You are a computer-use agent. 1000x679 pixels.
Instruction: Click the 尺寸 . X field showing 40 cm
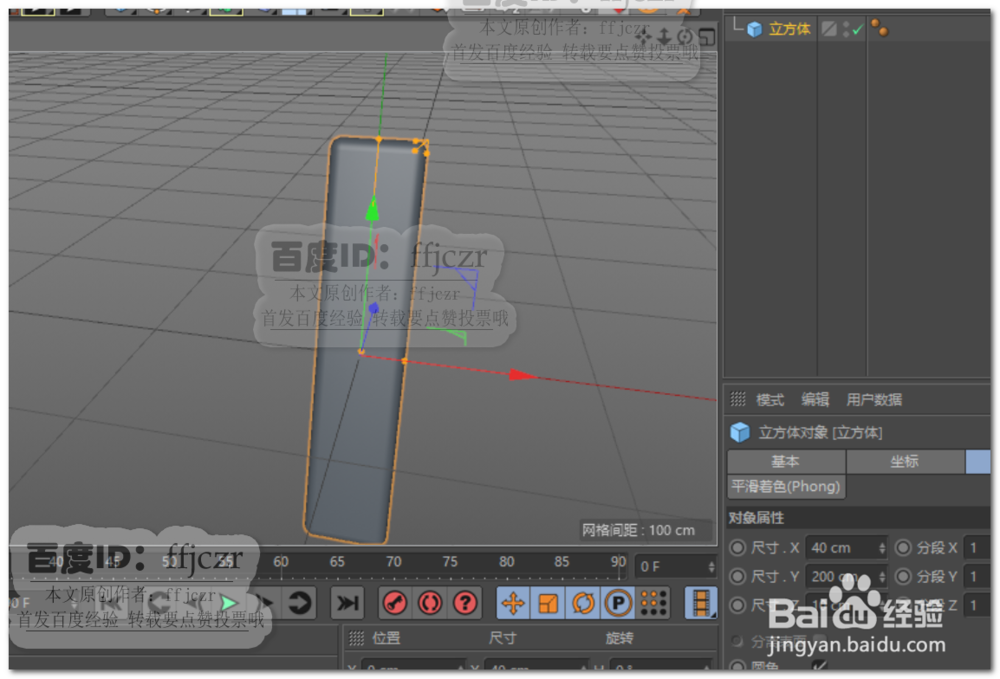[x=846, y=548]
